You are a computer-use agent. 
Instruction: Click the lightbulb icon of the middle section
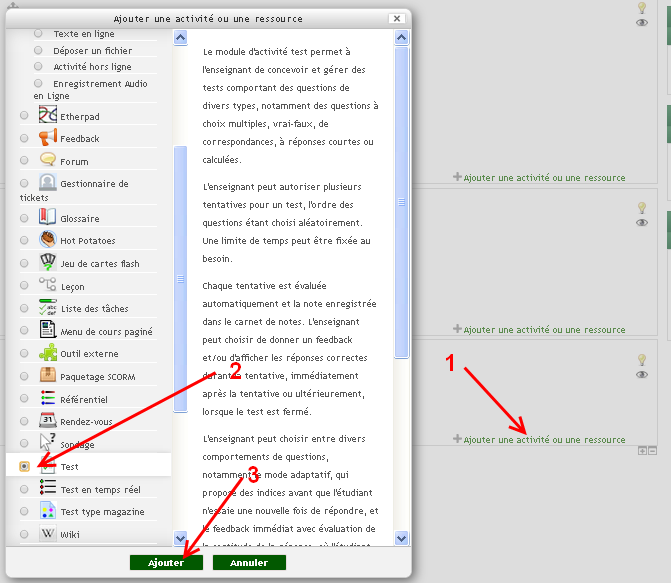point(642,208)
